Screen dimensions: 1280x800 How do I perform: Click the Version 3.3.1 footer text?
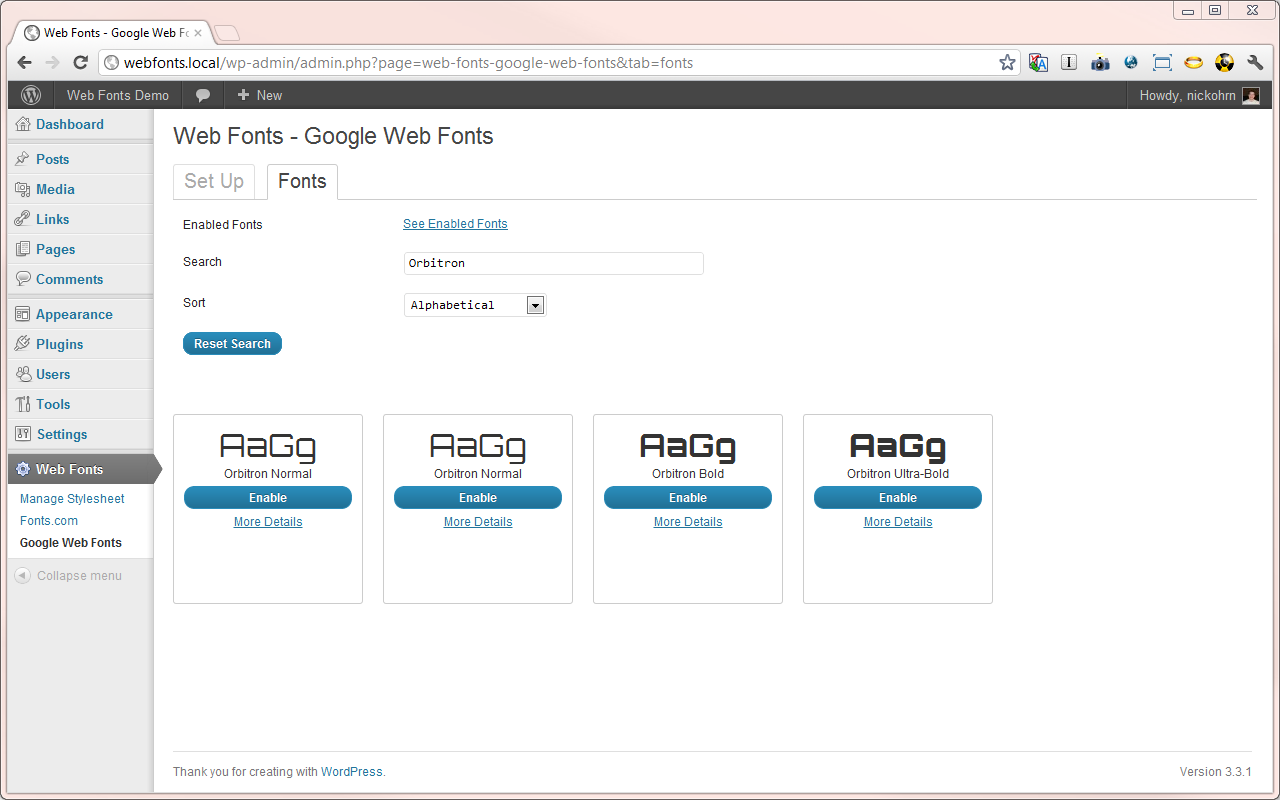(x=1216, y=772)
